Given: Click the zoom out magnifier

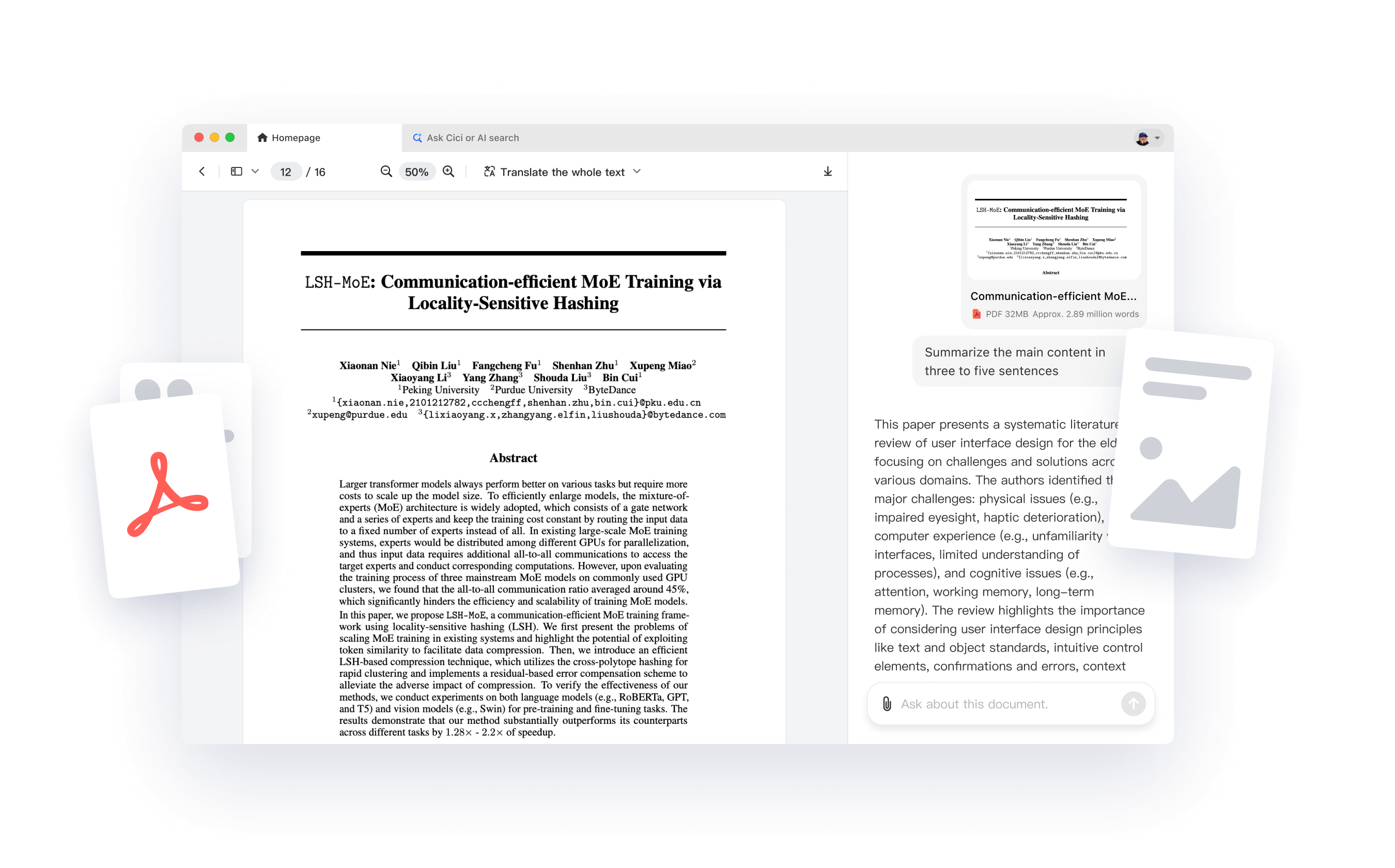Looking at the screenshot, I should tap(386, 172).
